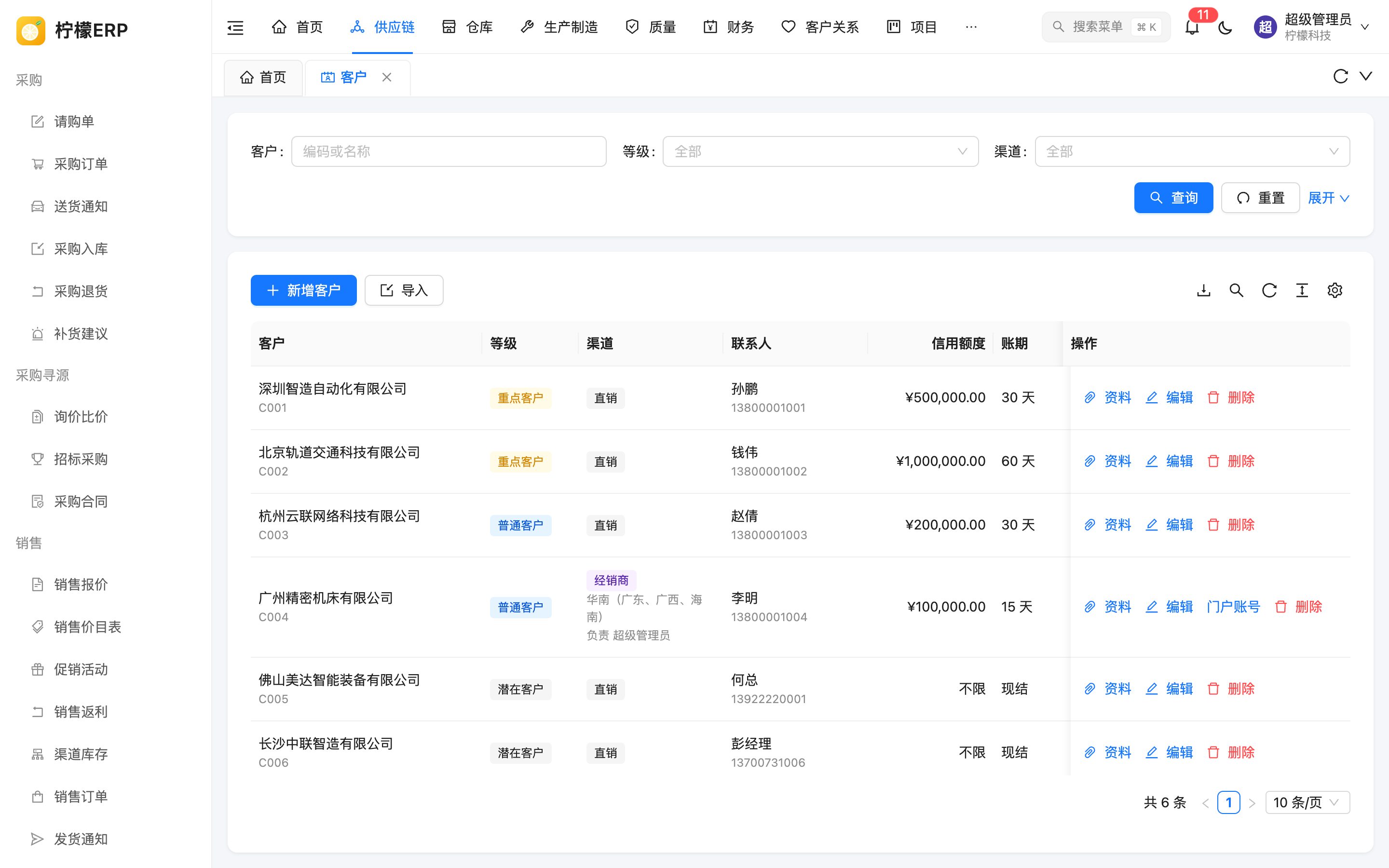This screenshot has height=868, width=1389.
Task: Open 门户账号 for 广州精密机床有限公司
Action: [1233, 607]
